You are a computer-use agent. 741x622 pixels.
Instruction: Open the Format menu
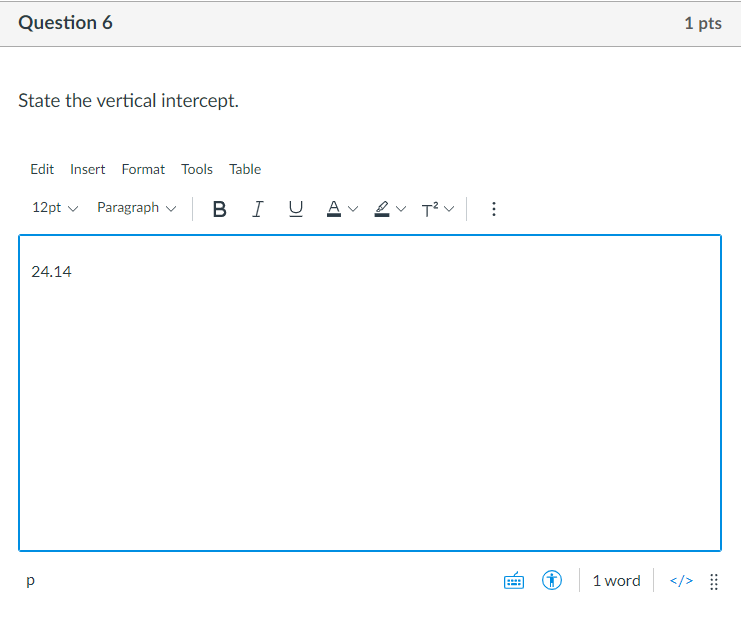click(143, 169)
